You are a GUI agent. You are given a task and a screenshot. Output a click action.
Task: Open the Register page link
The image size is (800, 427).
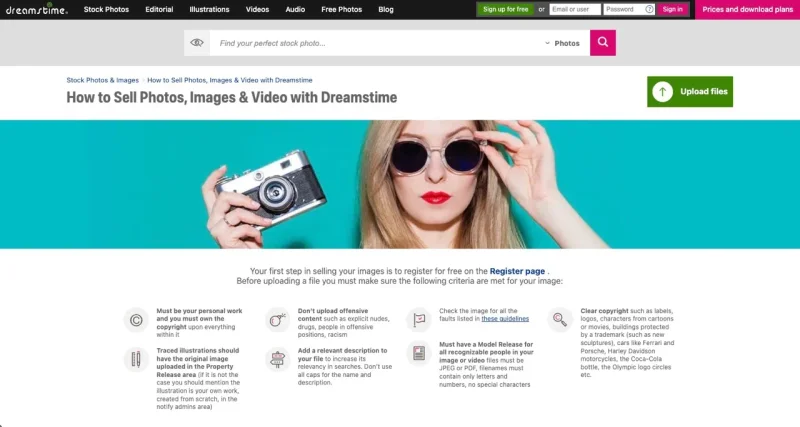pos(517,271)
